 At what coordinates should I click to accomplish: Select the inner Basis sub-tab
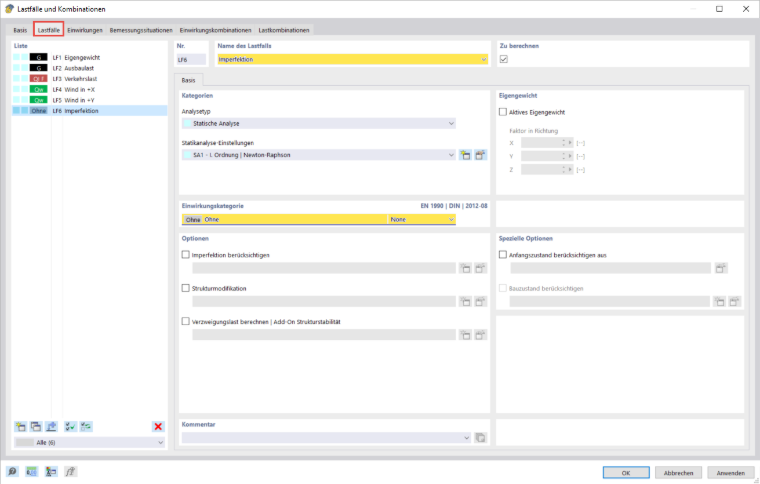pyautogui.click(x=189, y=80)
